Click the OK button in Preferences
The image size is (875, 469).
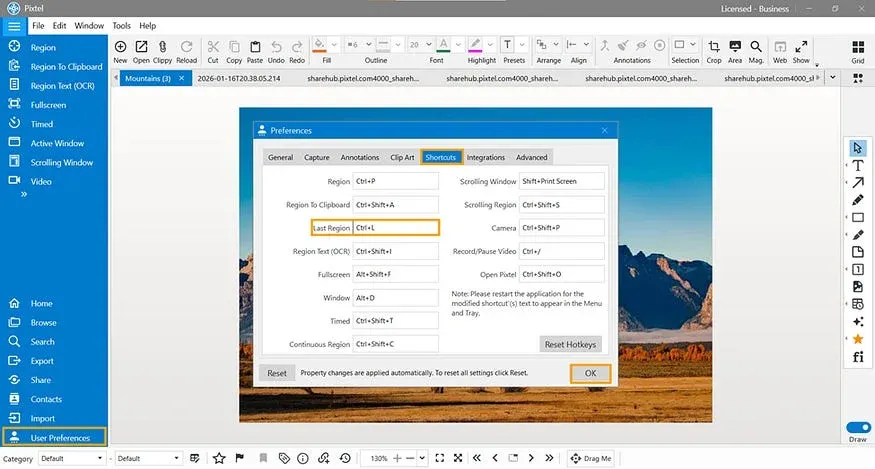click(590, 373)
